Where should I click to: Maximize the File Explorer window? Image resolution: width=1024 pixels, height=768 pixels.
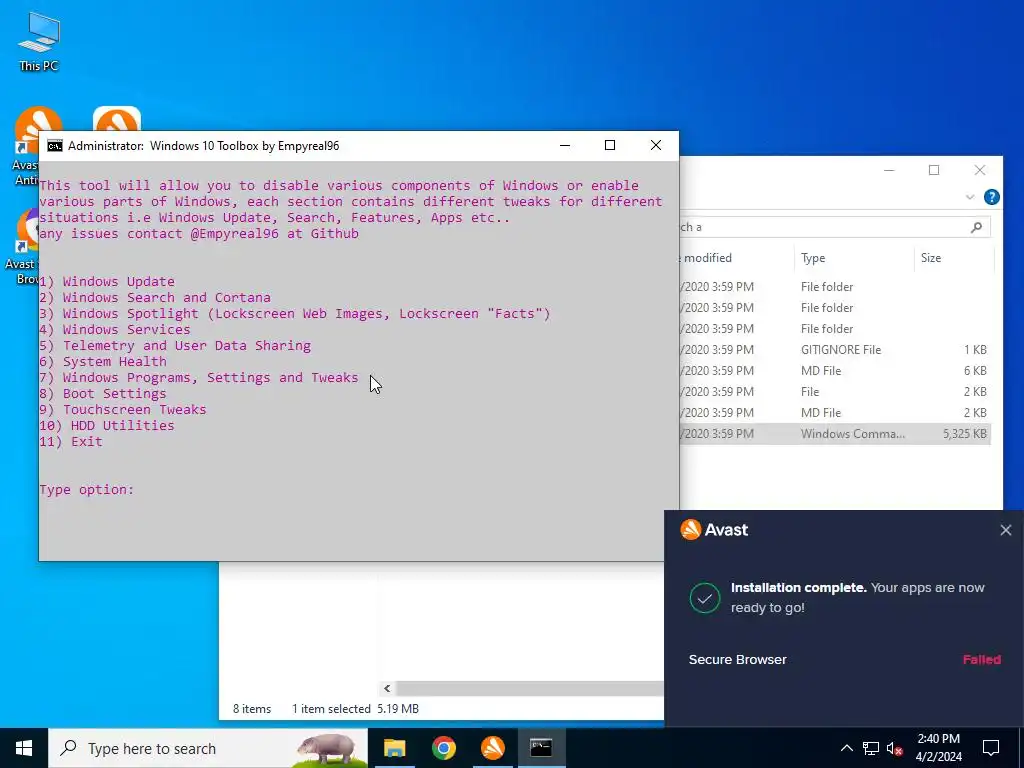[x=934, y=170]
